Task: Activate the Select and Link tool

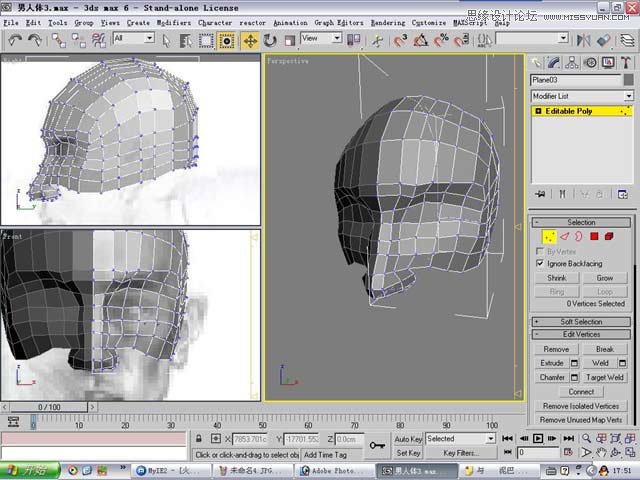Action: [x=59, y=40]
